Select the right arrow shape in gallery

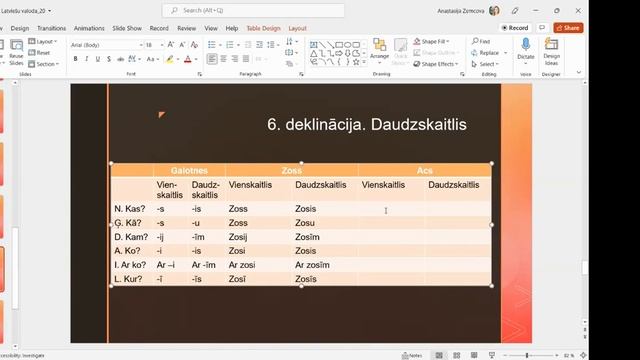point(339,53)
